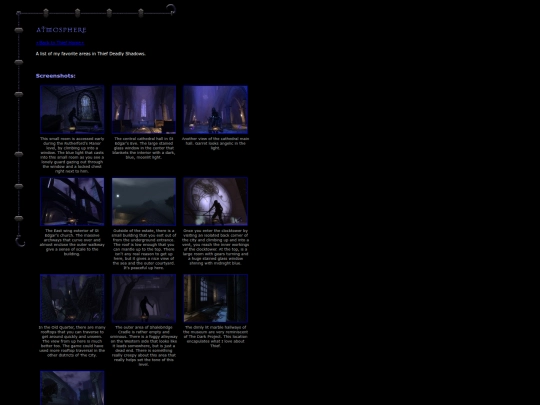Click the 'A list of my favorite areas' sentence

pos(91,54)
